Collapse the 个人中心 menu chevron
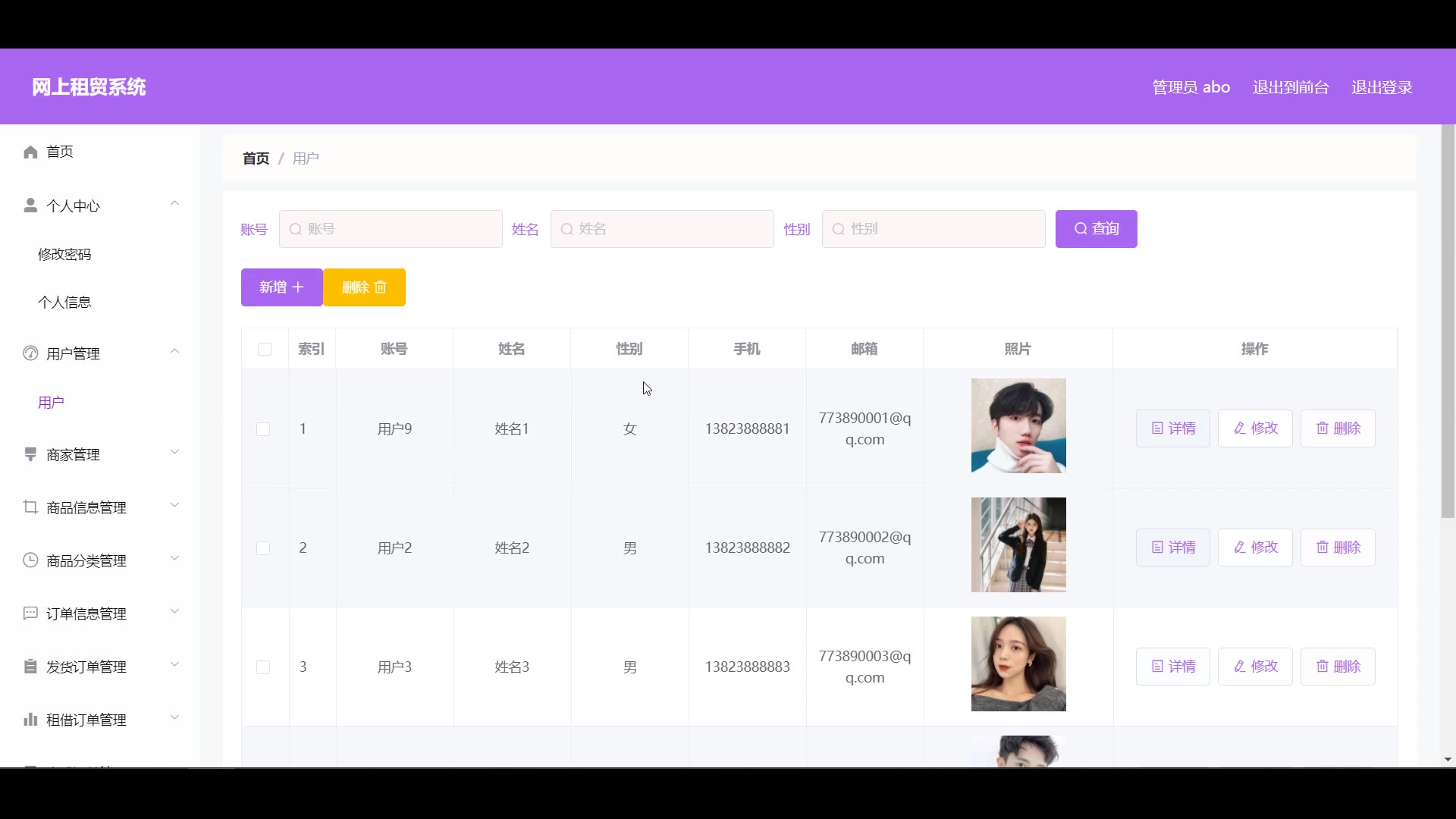The width and height of the screenshot is (1456, 819). pos(175,203)
